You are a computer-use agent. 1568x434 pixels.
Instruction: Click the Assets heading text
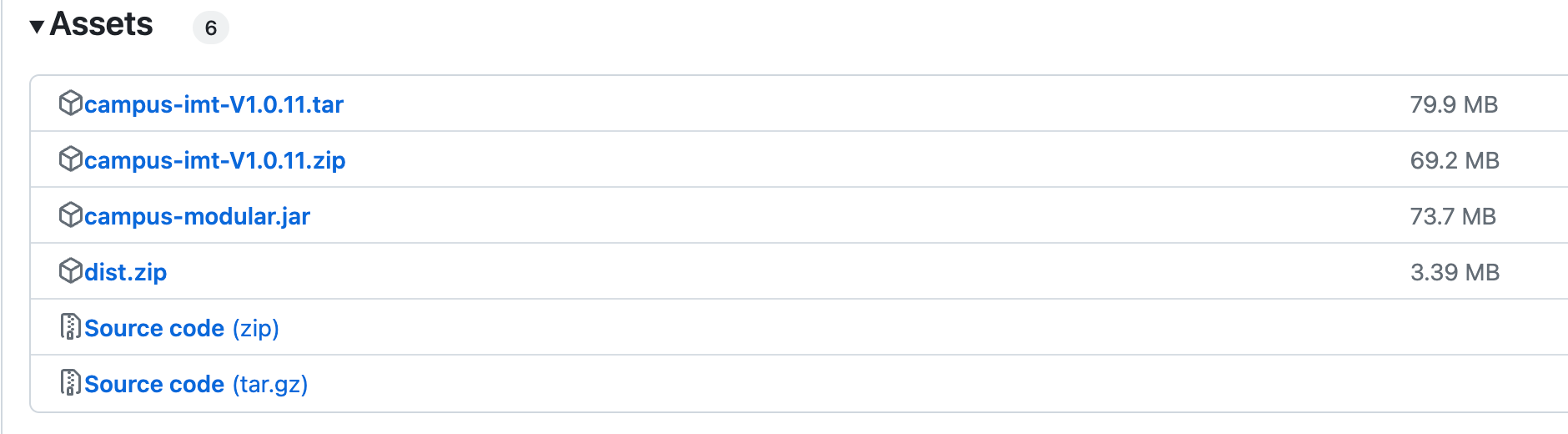pos(102,25)
